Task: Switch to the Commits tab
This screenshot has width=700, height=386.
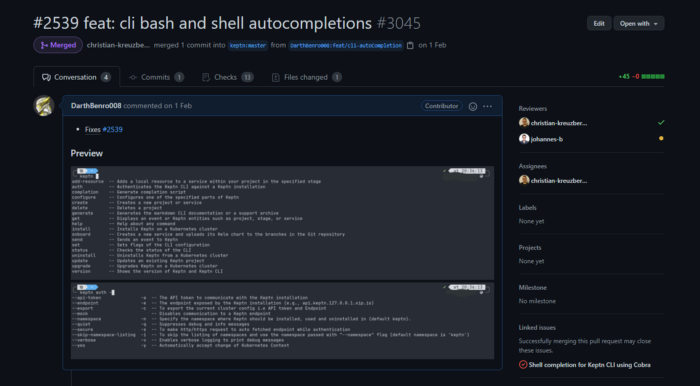Action: [x=156, y=77]
